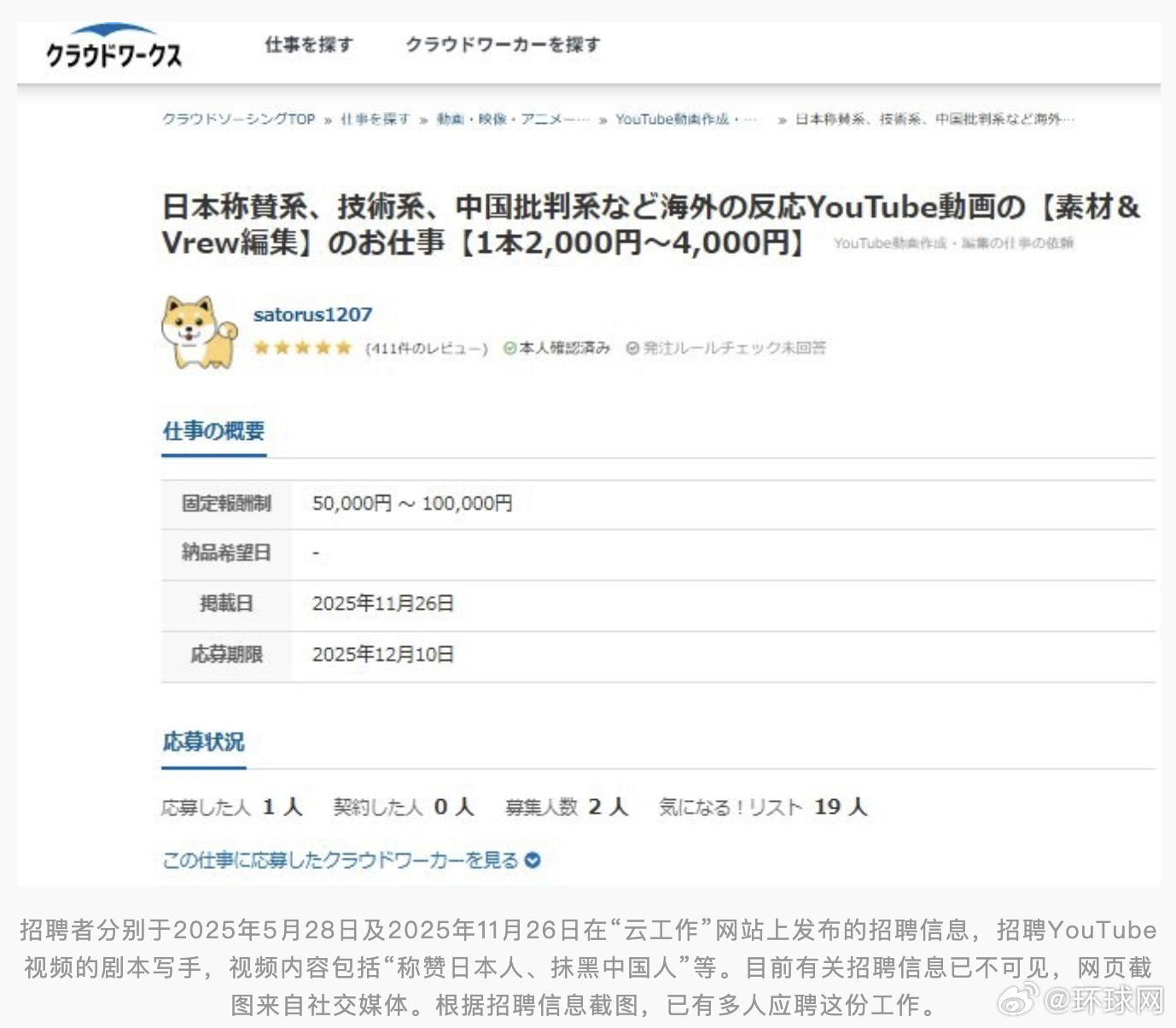Click the 納品希望日 row label

coord(226,553)
